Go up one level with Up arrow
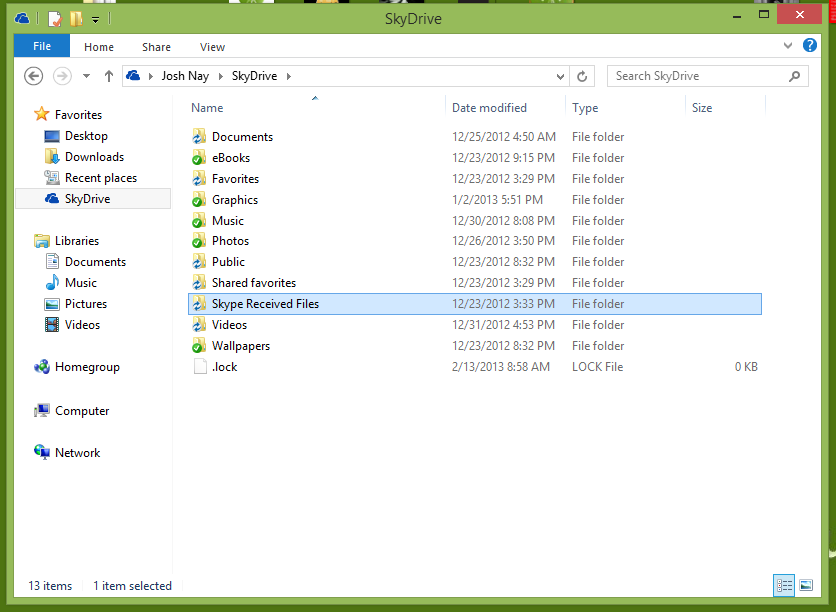 [109, 76]
